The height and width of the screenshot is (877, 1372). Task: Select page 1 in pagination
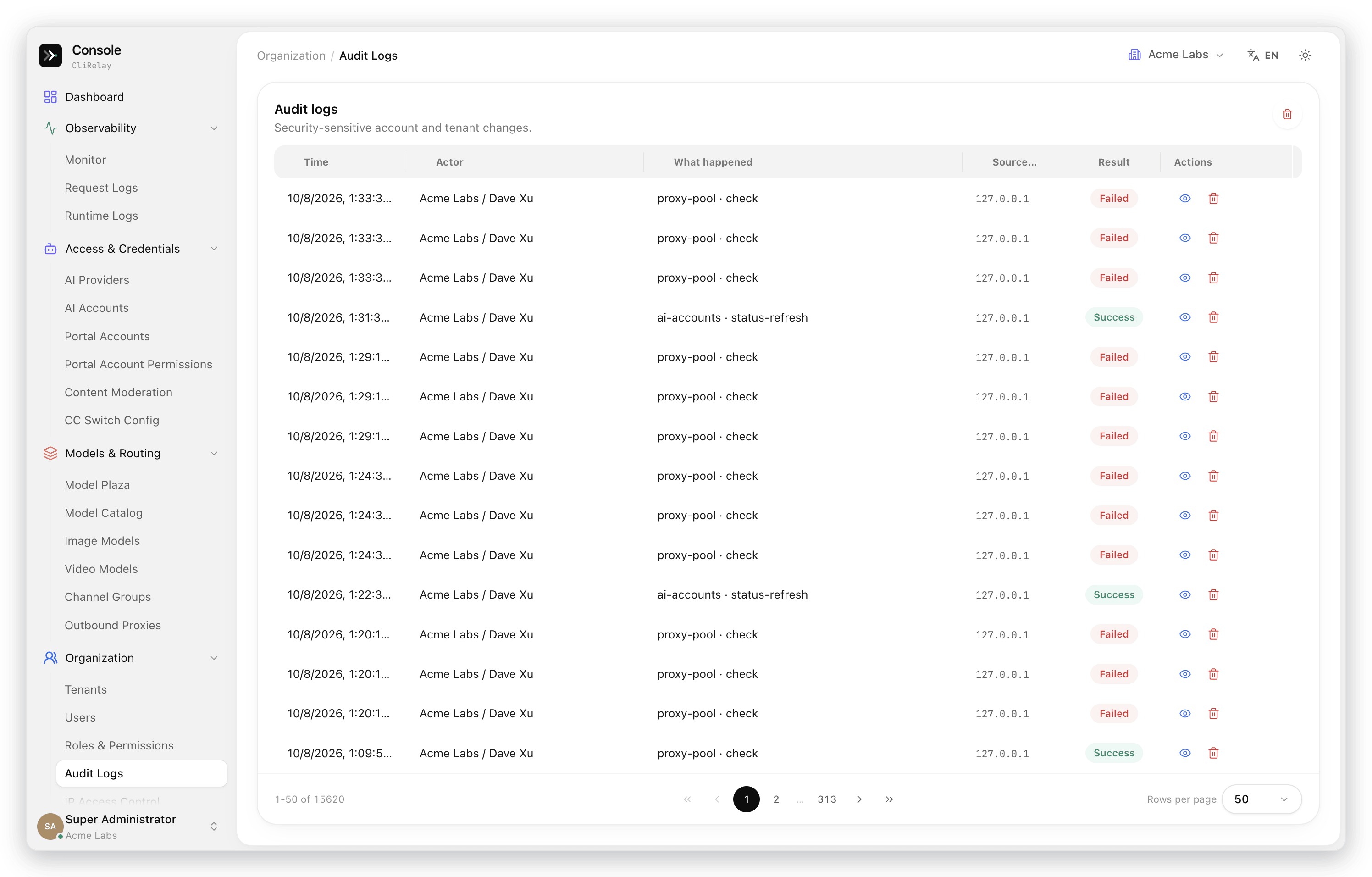click(x=747, y=799)
